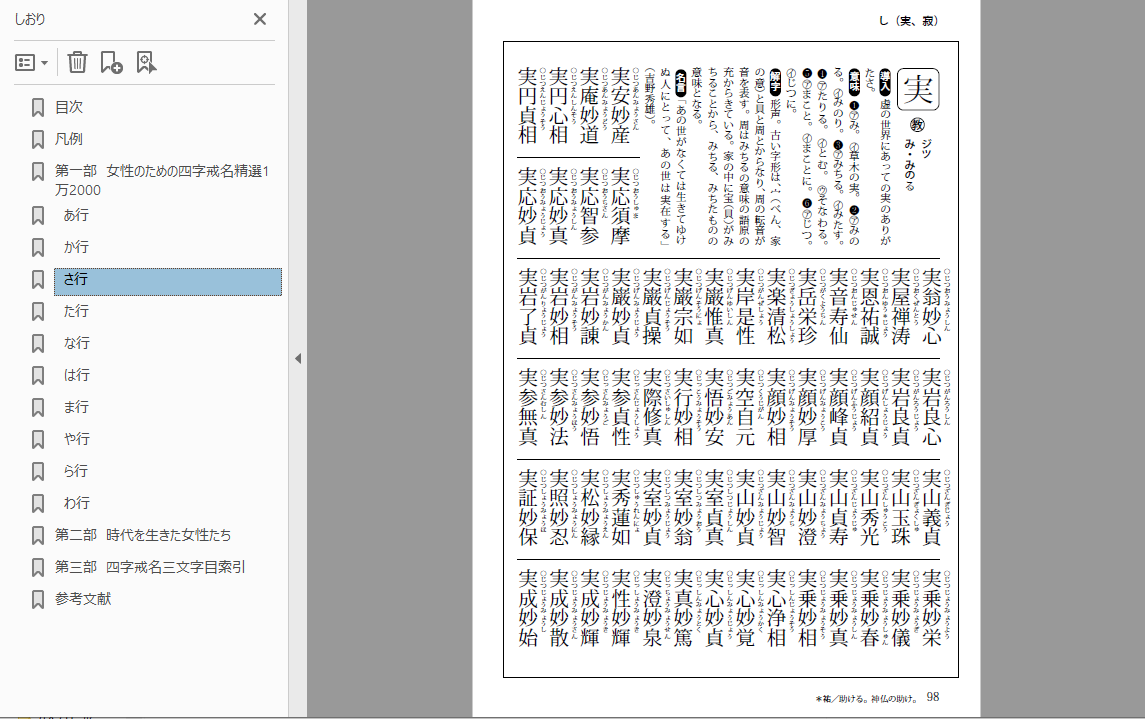Click bookmark icon beside は行
1145x719 pixels.
[38, 375]
